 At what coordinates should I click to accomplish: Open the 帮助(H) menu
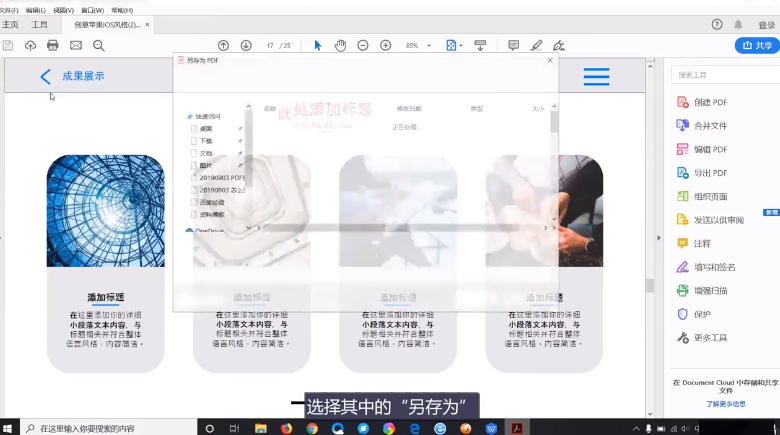coord(122,10)
